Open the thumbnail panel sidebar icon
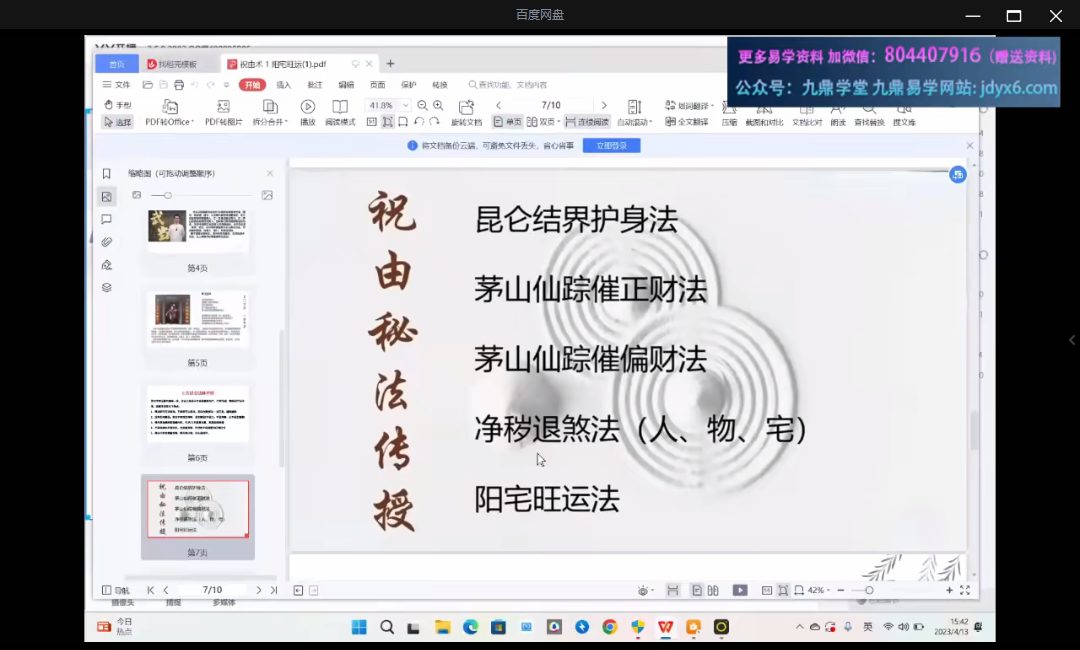Screen dimensions: 1080x650 [x=106, y=197]
